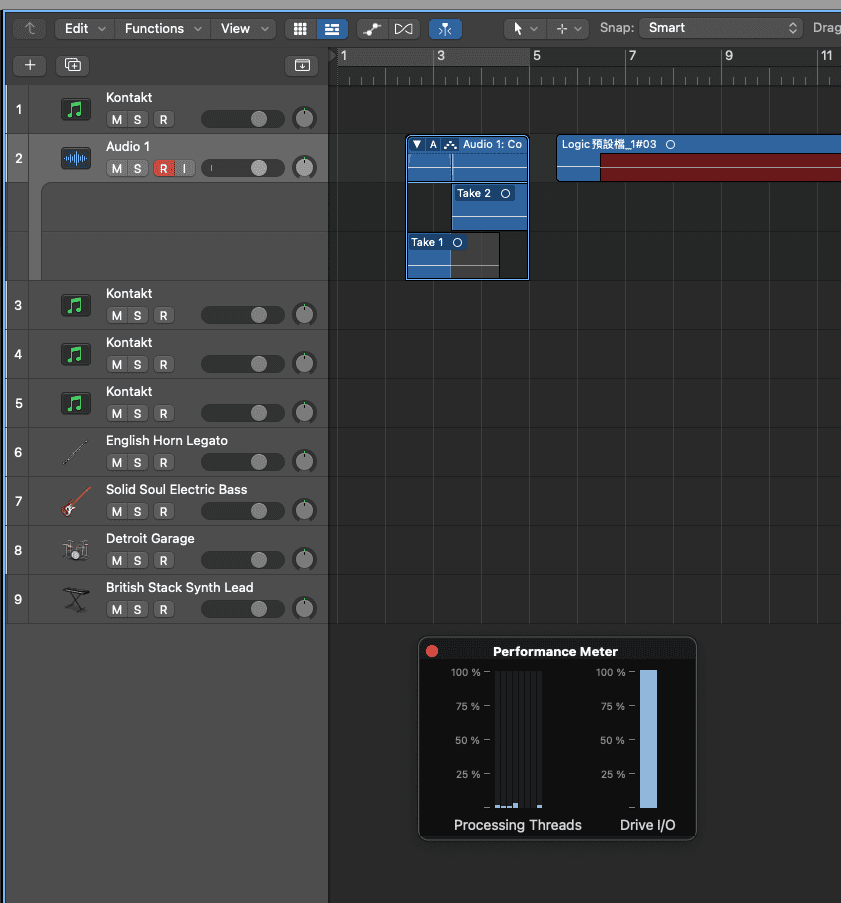841x903 pixels.
Task: Click the Duplicate Track icon
Action: click(x=72, y=65)
